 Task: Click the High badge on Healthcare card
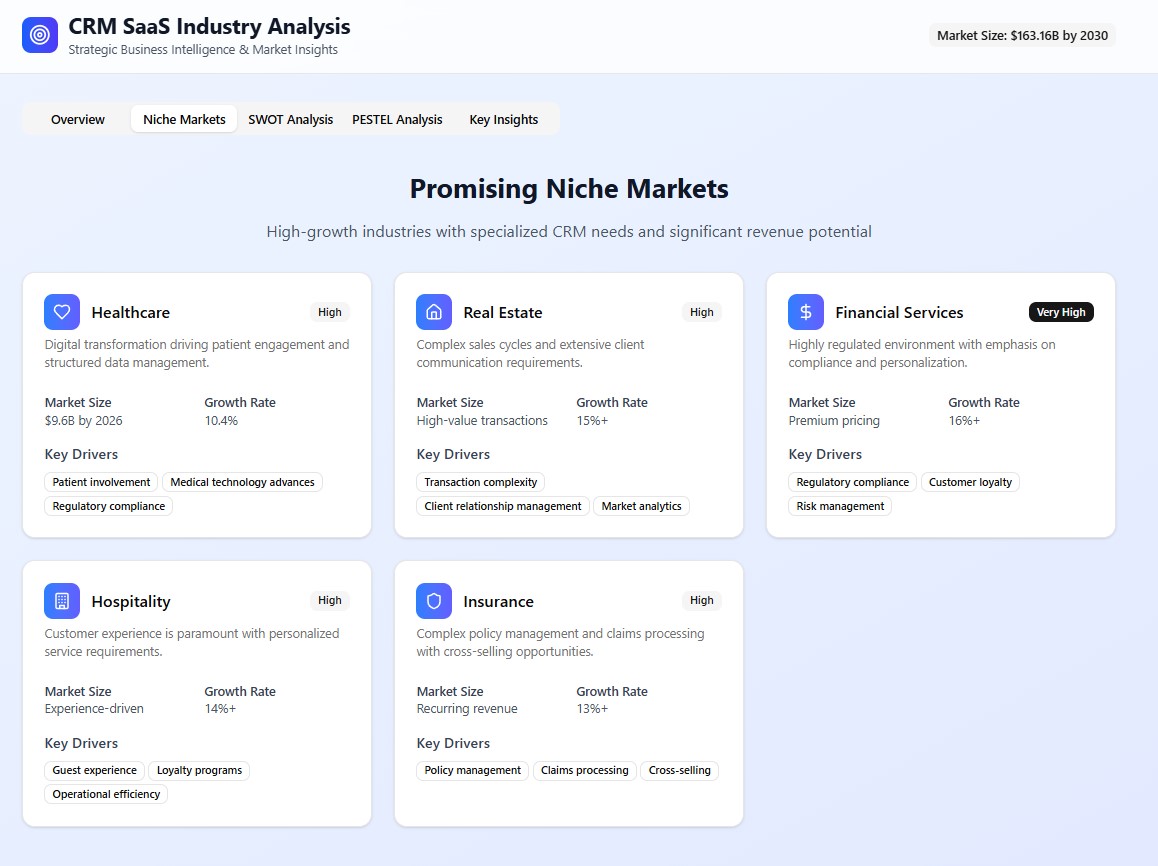coord(330,312)
